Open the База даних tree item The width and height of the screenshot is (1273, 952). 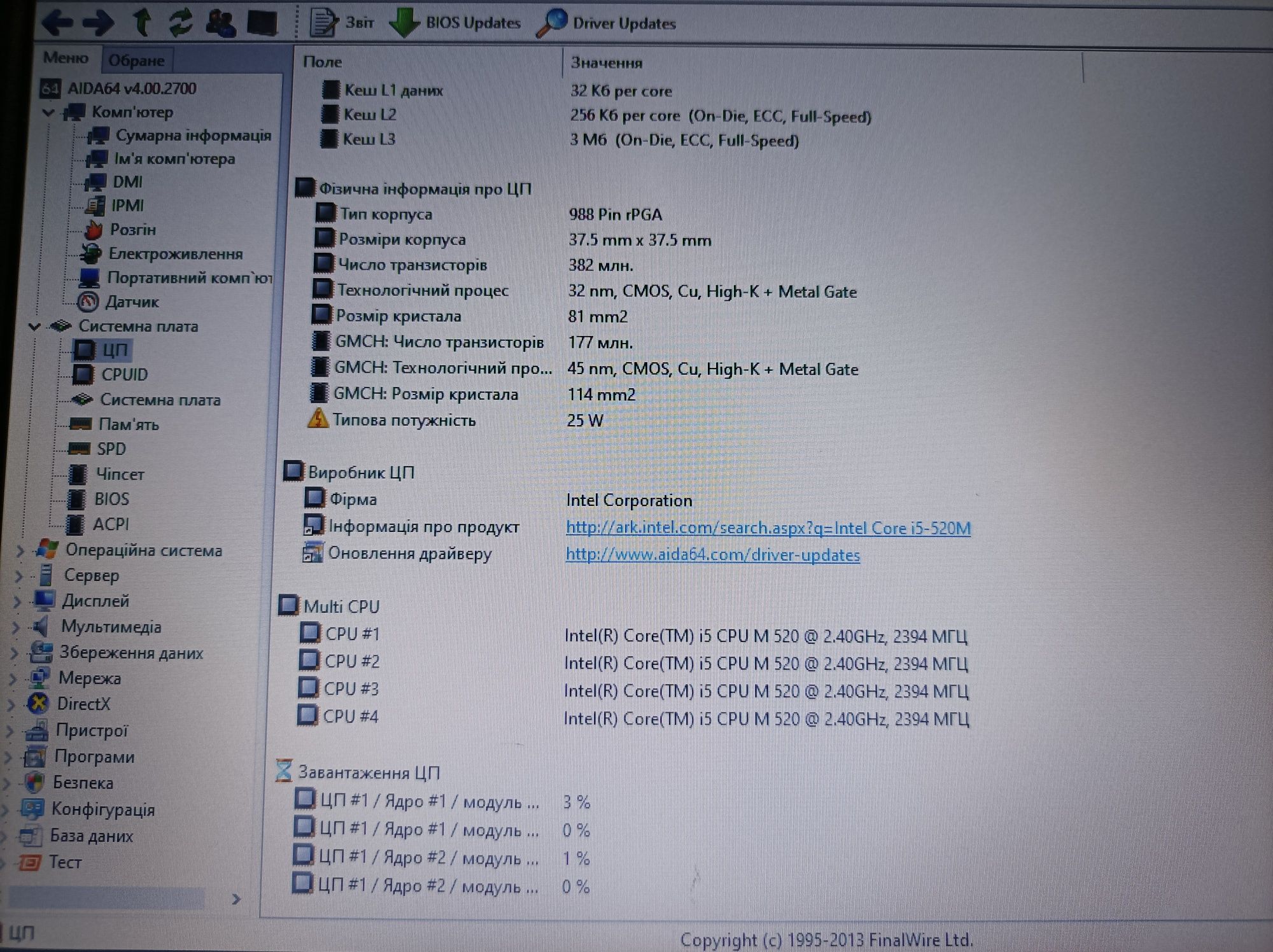92,836
